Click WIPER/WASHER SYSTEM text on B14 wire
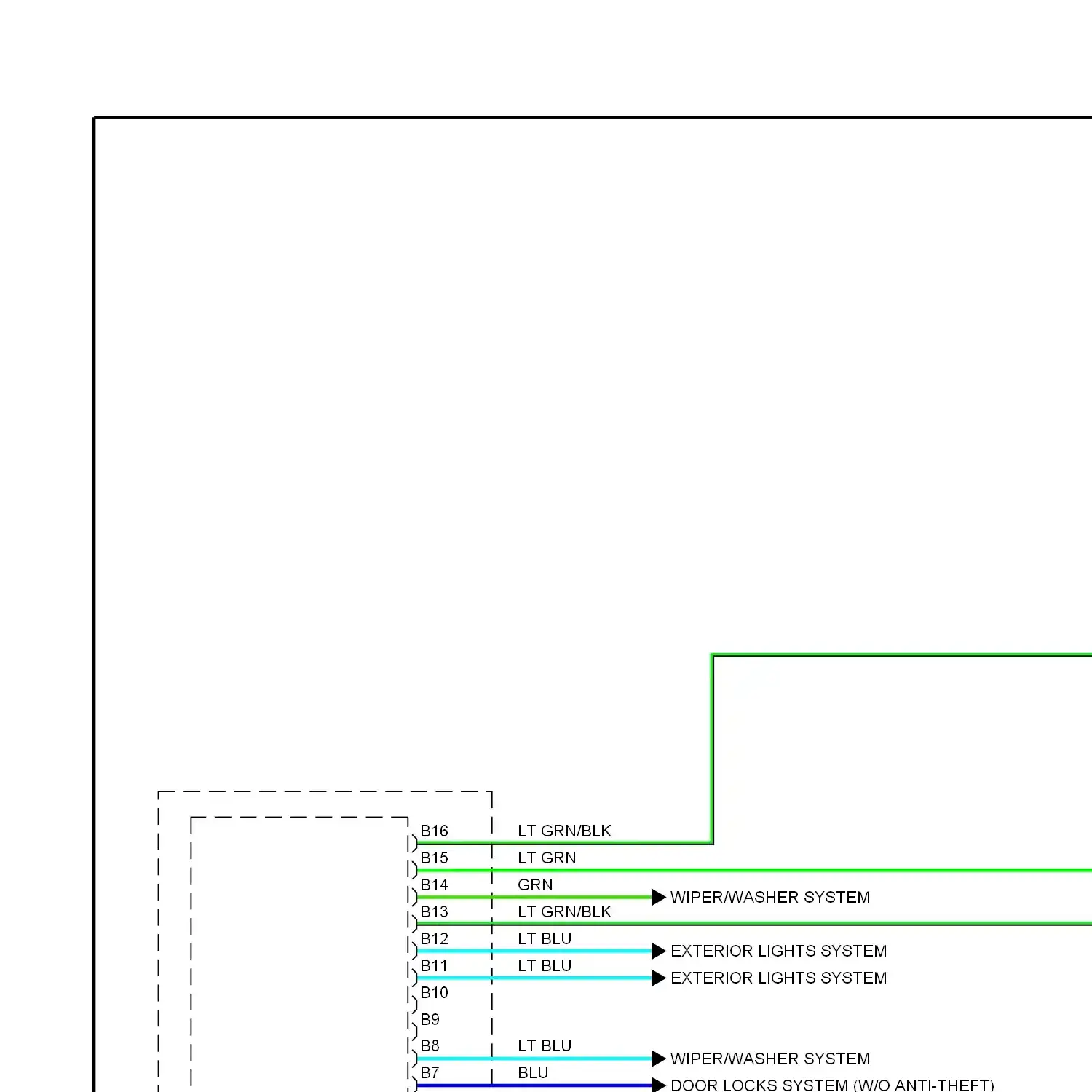This screenshot has height=1092, width=1092. pos(770,897)
